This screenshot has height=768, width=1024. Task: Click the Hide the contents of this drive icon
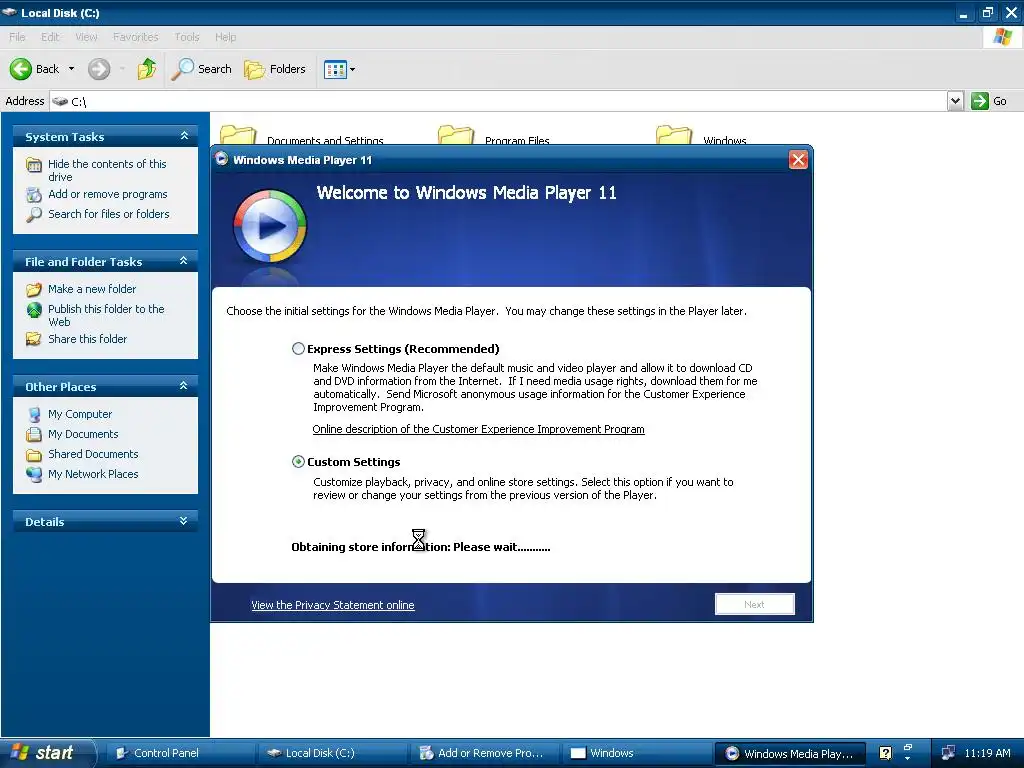tap(34, 165)
